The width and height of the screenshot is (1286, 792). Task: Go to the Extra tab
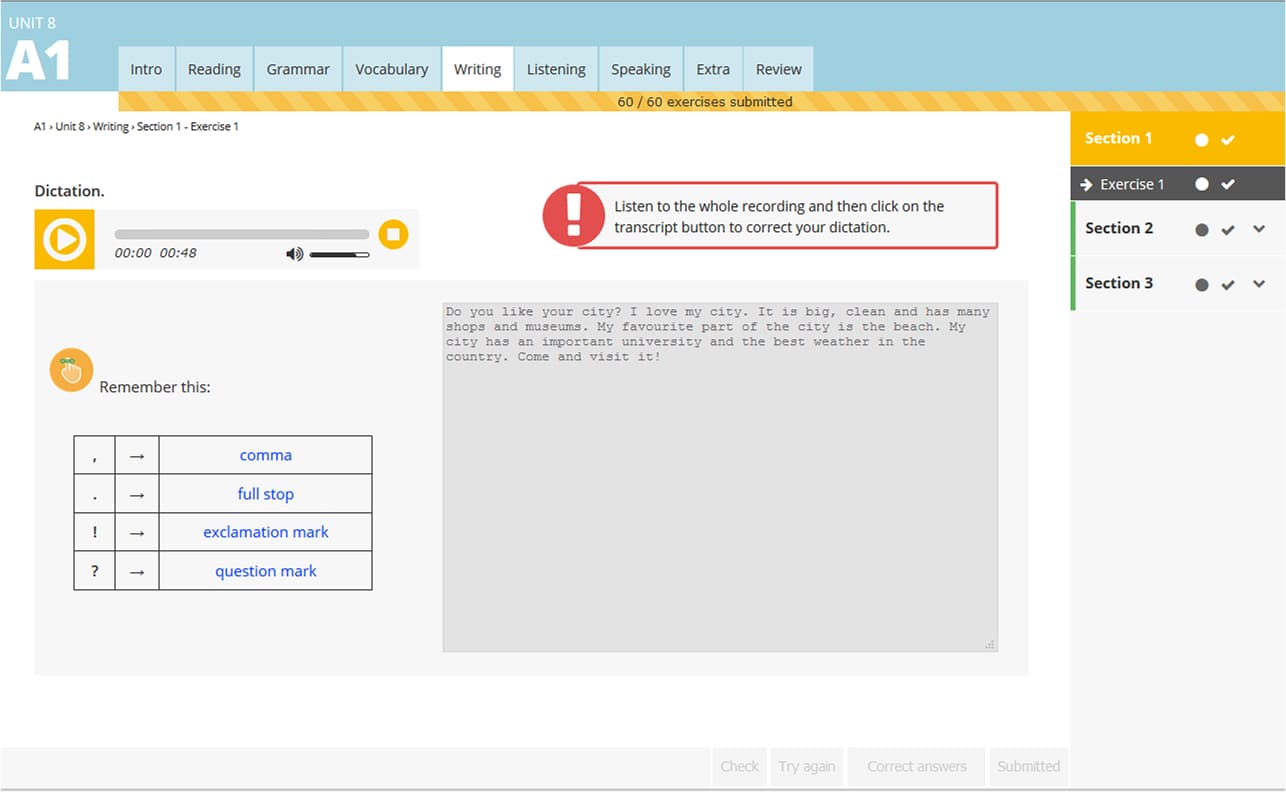[713, 69]
